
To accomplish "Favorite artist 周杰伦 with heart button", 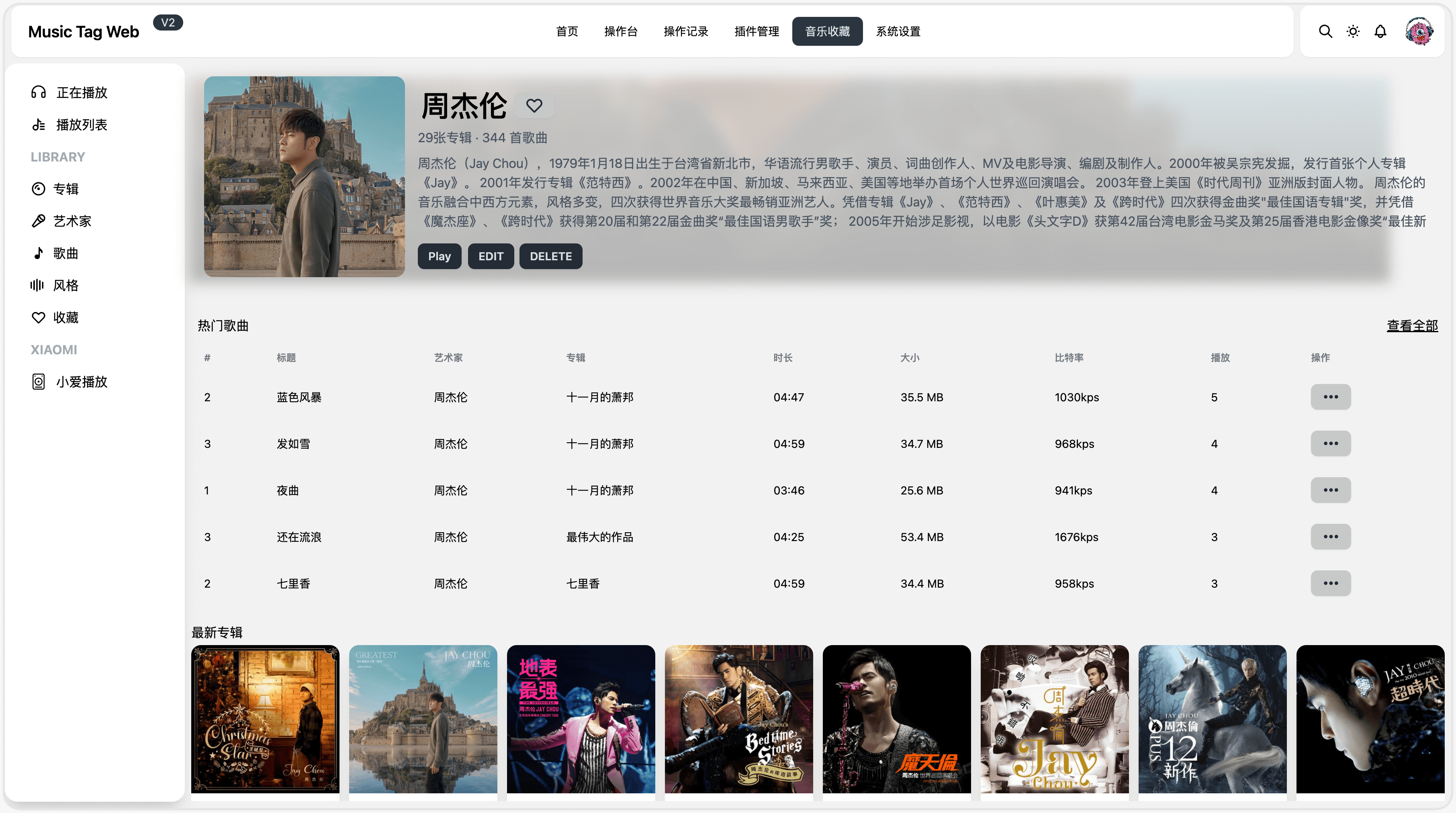I will coord(534,105).
